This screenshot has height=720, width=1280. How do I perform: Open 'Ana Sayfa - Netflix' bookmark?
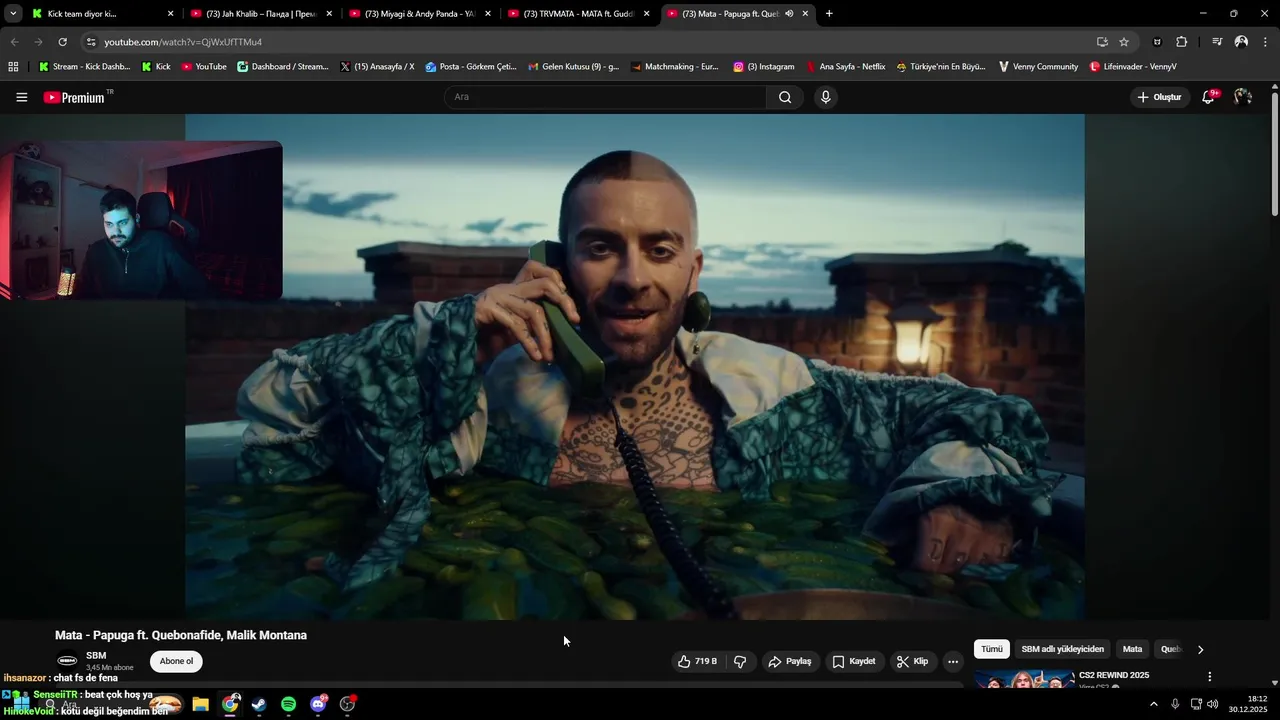pos(846,67)
